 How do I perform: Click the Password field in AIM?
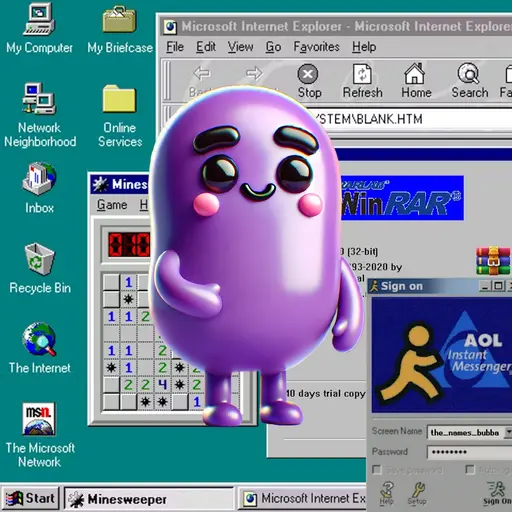469,452
